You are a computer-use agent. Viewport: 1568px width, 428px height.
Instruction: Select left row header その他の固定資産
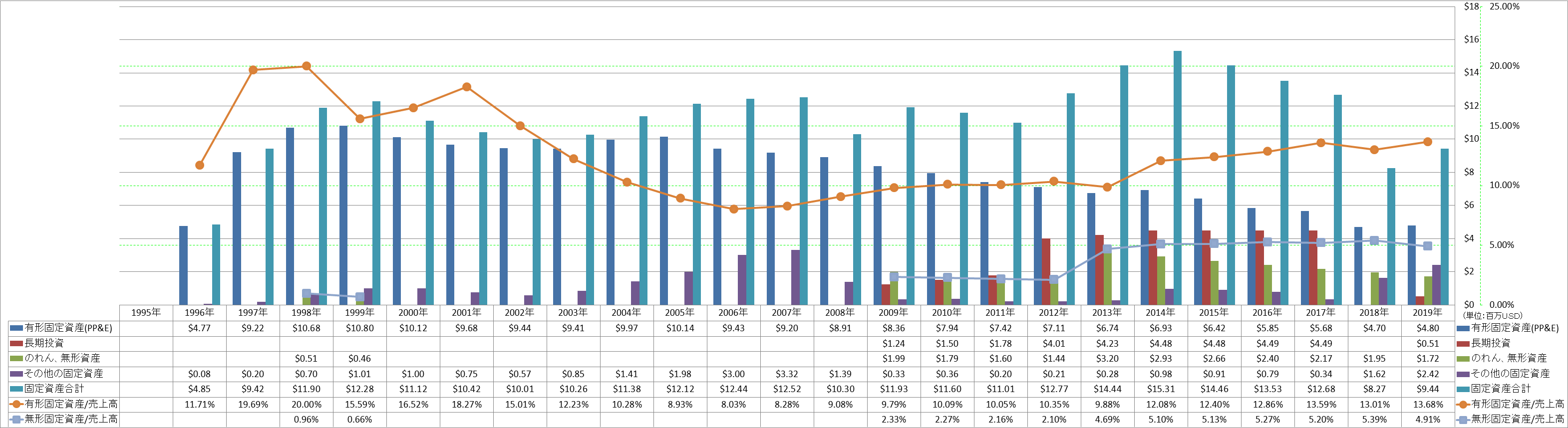[64, 374]
